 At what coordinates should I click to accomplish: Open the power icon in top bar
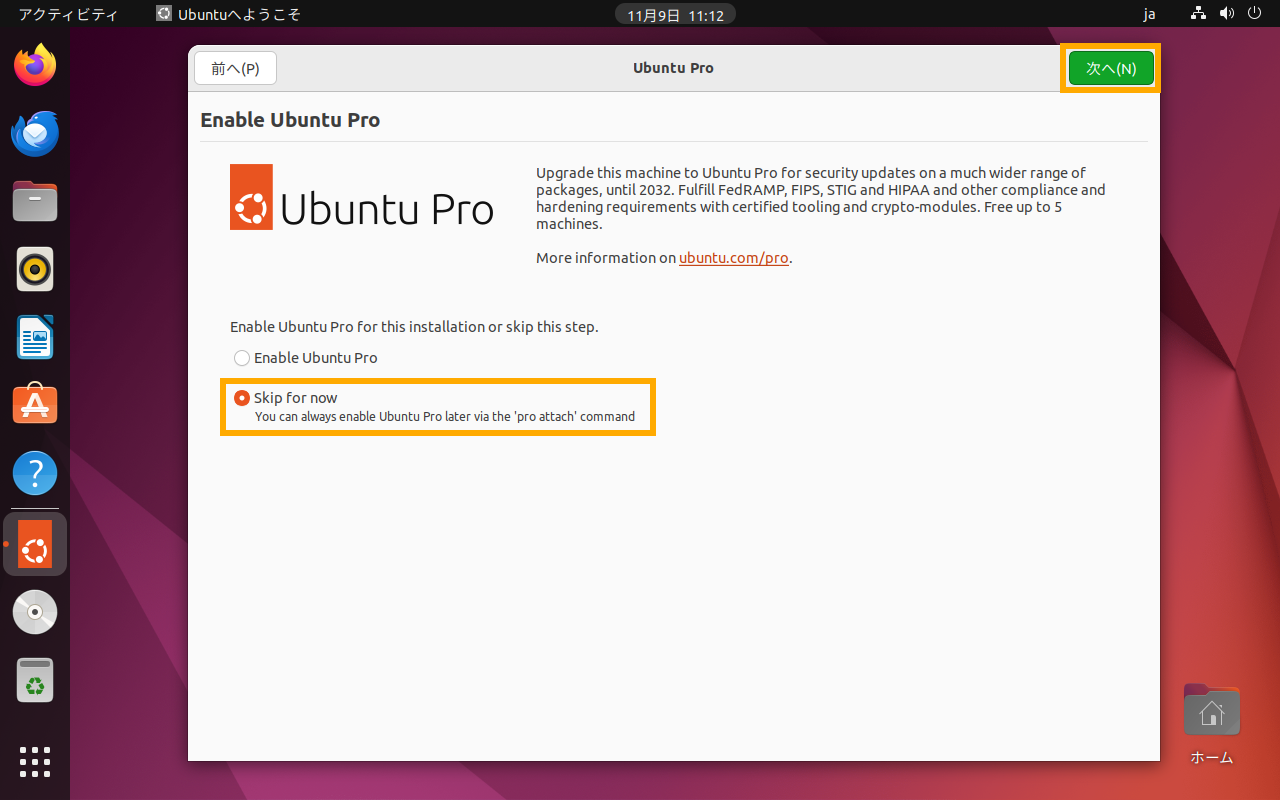coord(1255,14)
